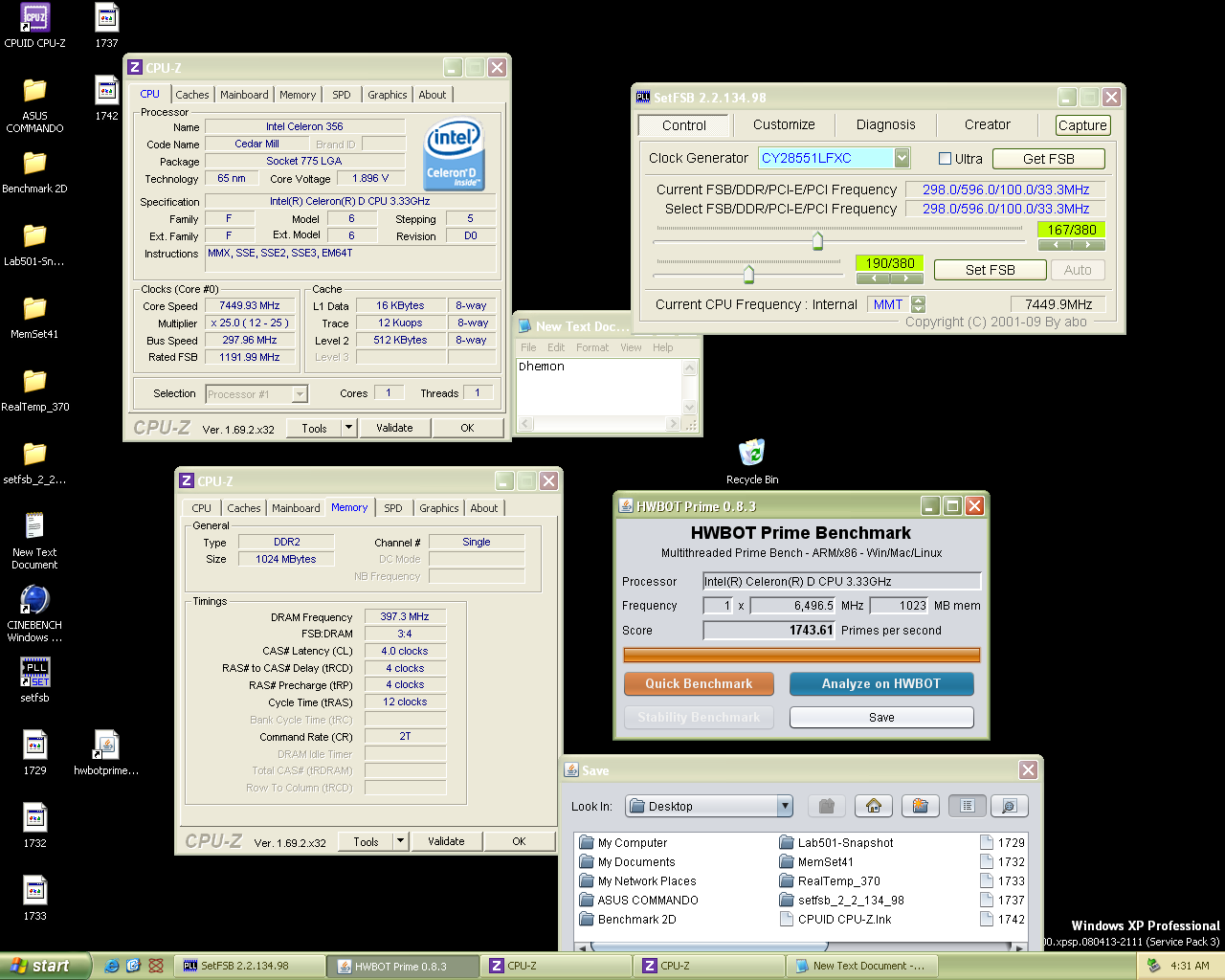Switch to the Customize tab in SetFSB

coord(784,124)
